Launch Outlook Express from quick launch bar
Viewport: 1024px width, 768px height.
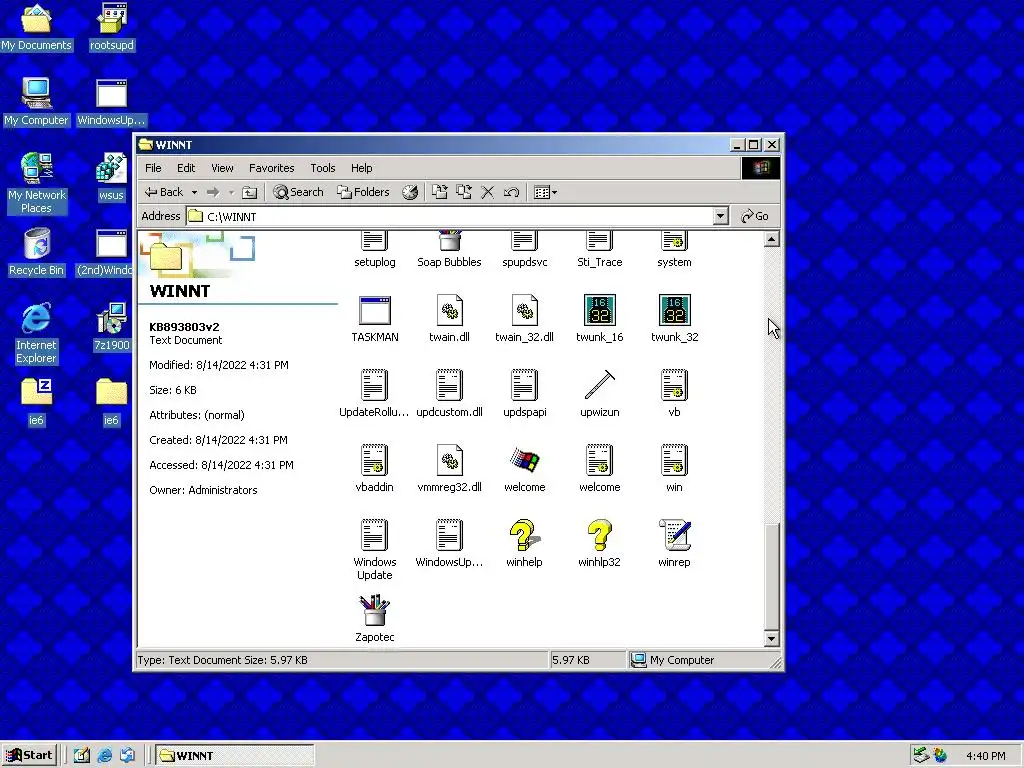pos(127,756)
